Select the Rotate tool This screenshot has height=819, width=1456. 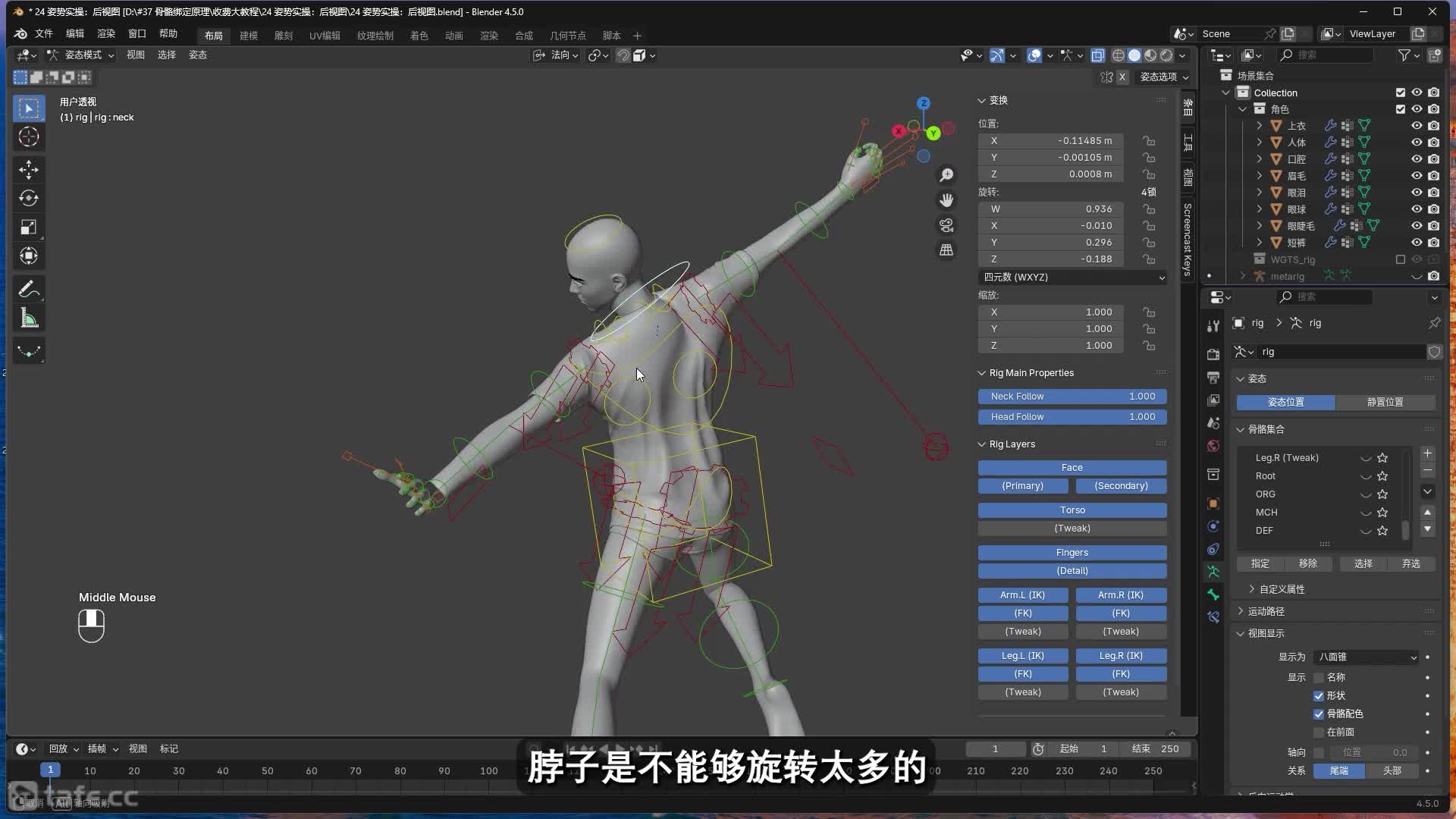point(29,199)
